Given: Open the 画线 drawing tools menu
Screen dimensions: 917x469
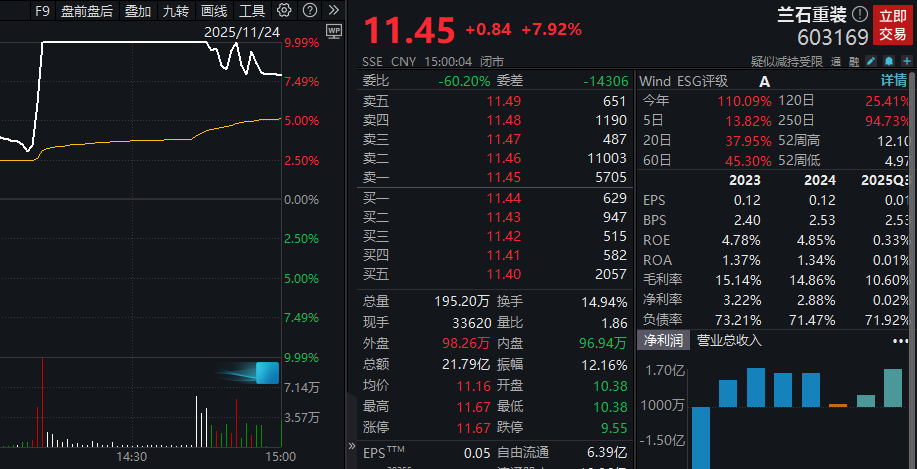Looking at the screenshot, I should click(213, 11).
